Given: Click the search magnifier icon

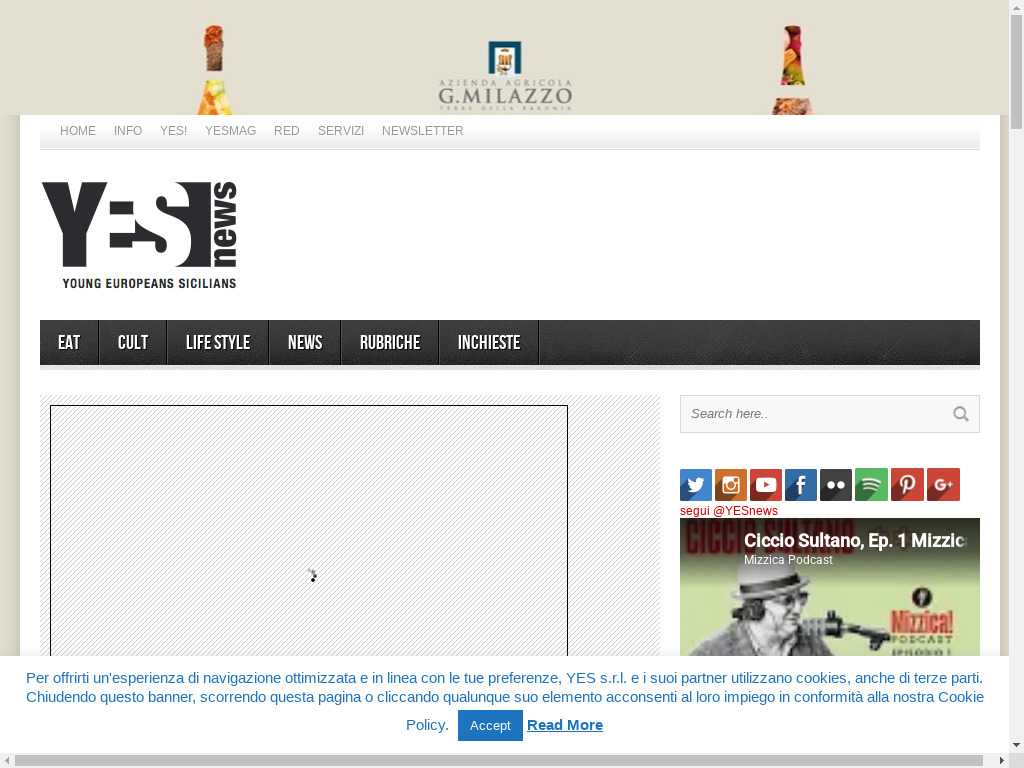Looking at the screenshot, I should pyautogui.click(x=961, y=414).
